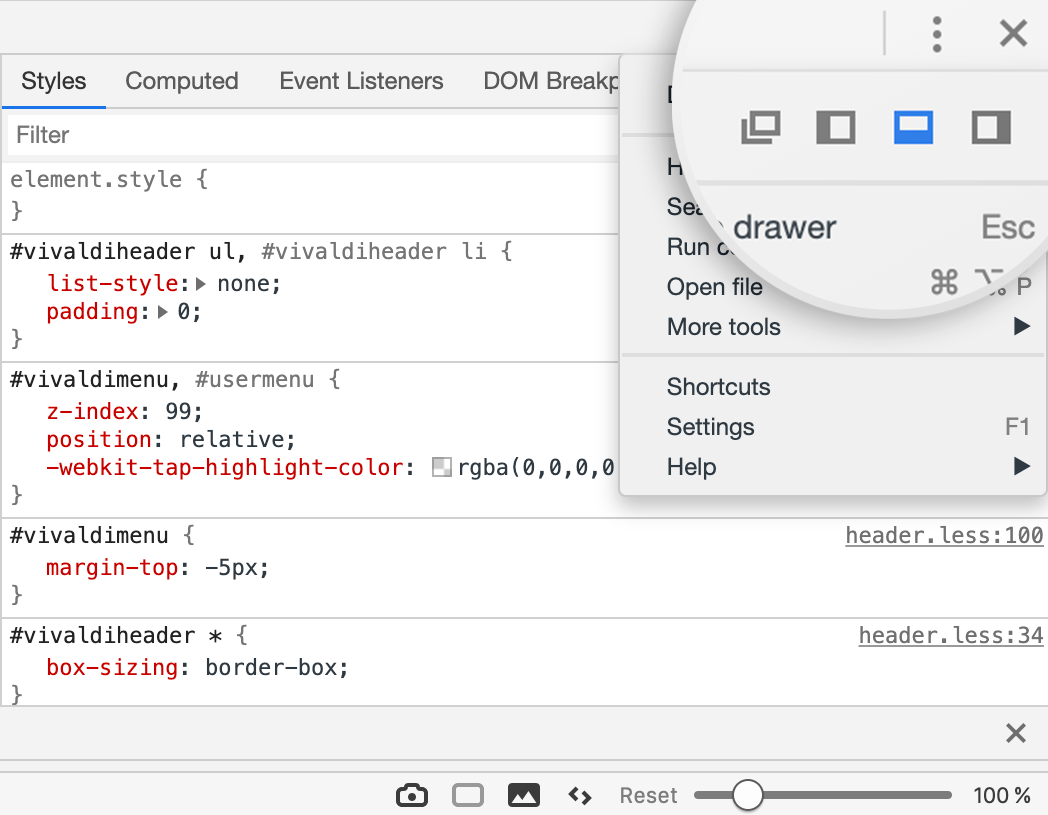The image size is (1048, 815).
Task: Click the list-style property name
Action: click(112, 283)
